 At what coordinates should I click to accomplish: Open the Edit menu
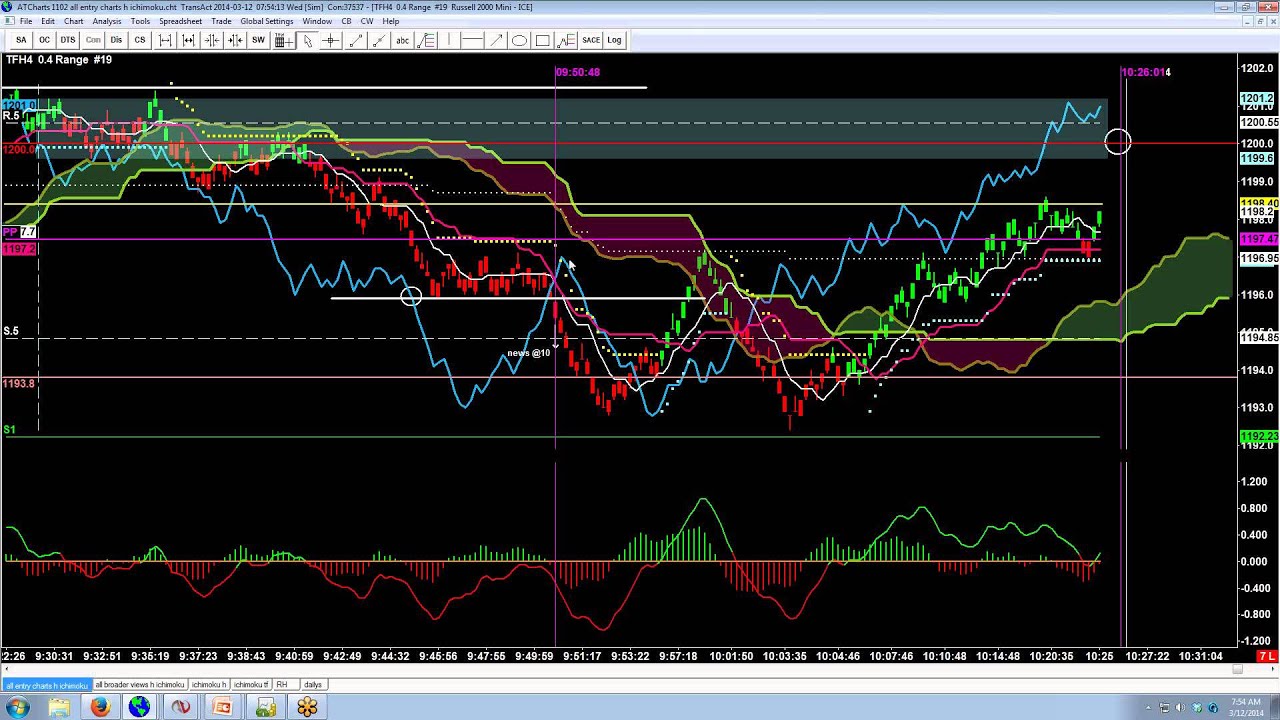click(48, 21)
